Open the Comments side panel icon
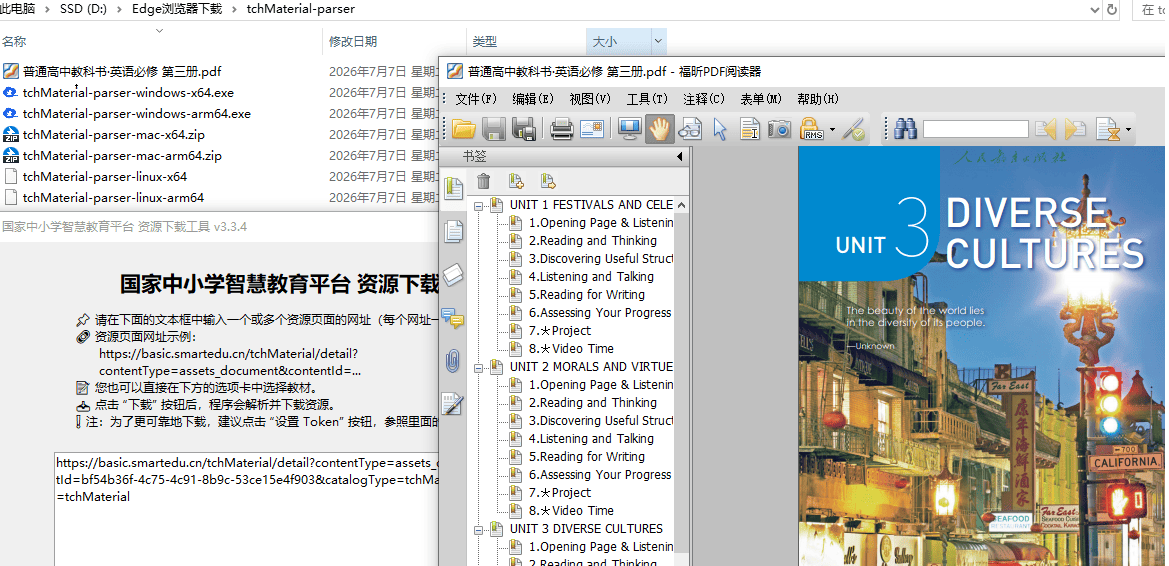 pos(453,318)
